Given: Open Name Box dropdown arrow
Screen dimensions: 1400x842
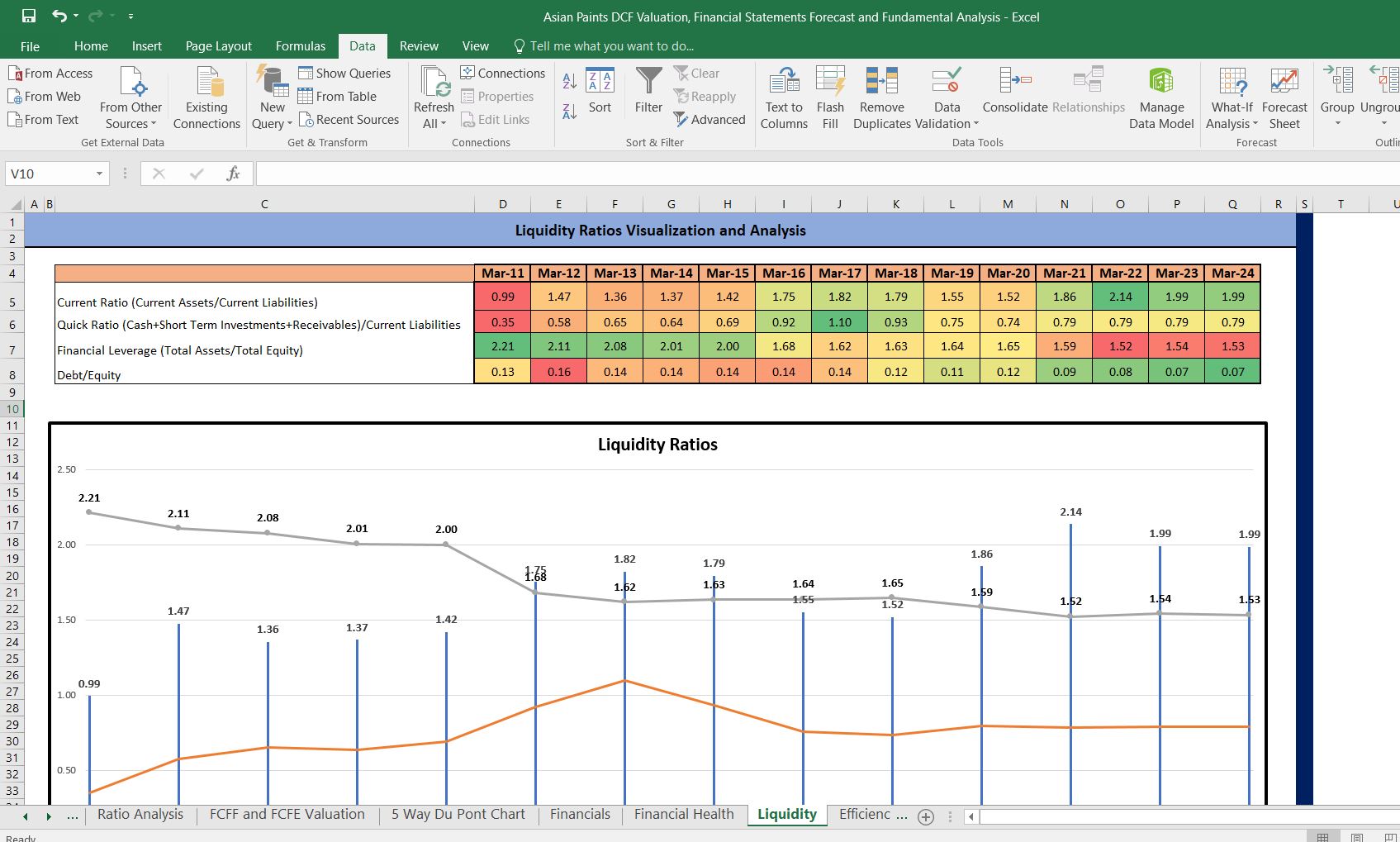Looking at the screenshot, I should coord(99,174).
